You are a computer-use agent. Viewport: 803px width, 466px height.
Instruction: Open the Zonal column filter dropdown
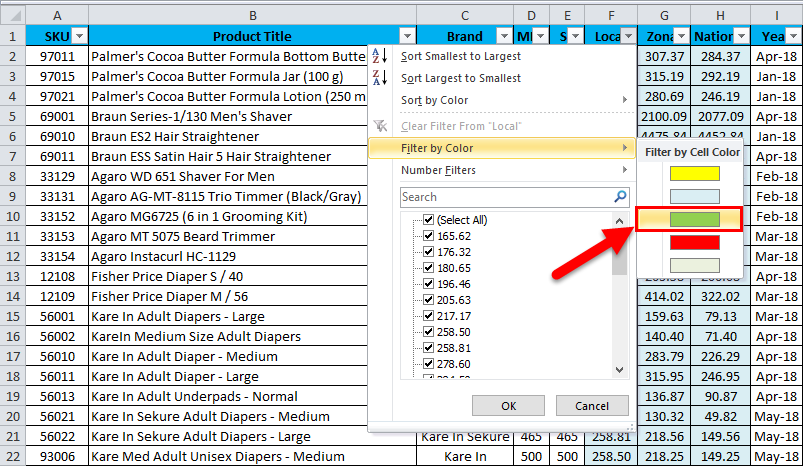pos(681,36)
